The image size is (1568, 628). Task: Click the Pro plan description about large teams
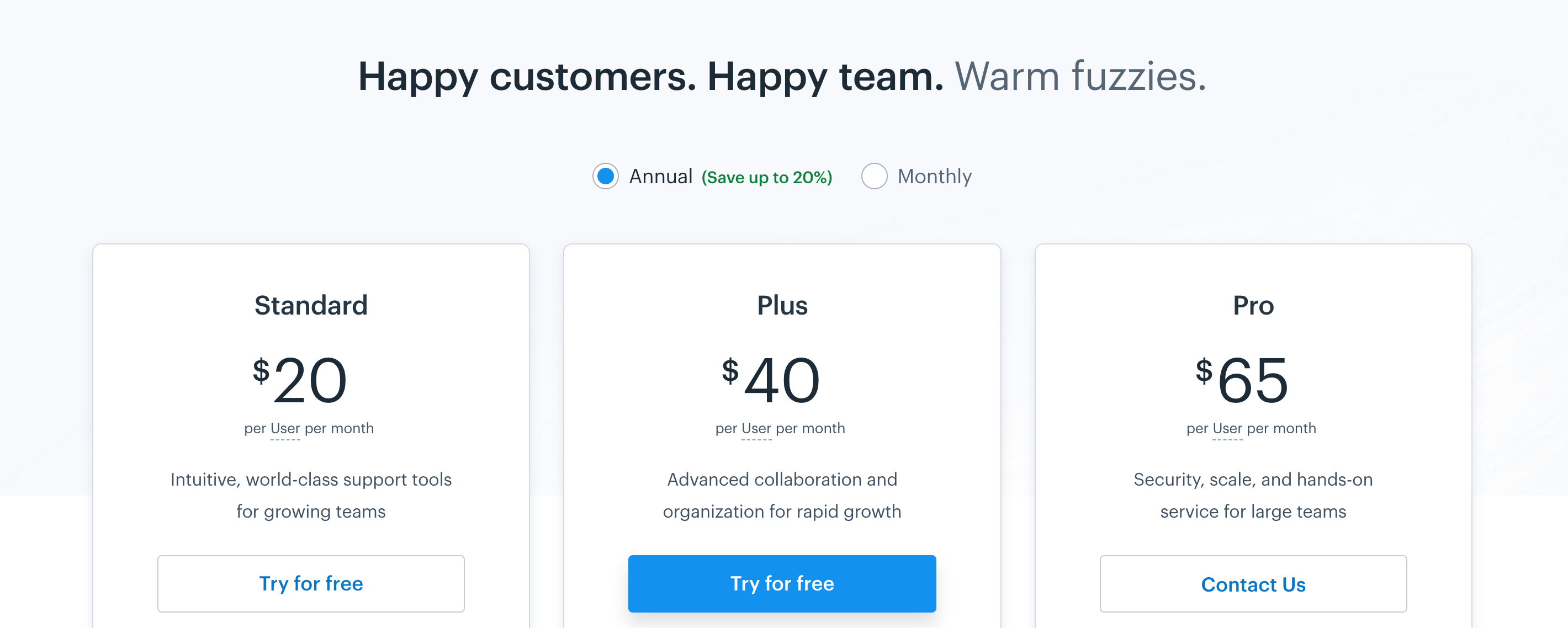[x=1253, y=496]
